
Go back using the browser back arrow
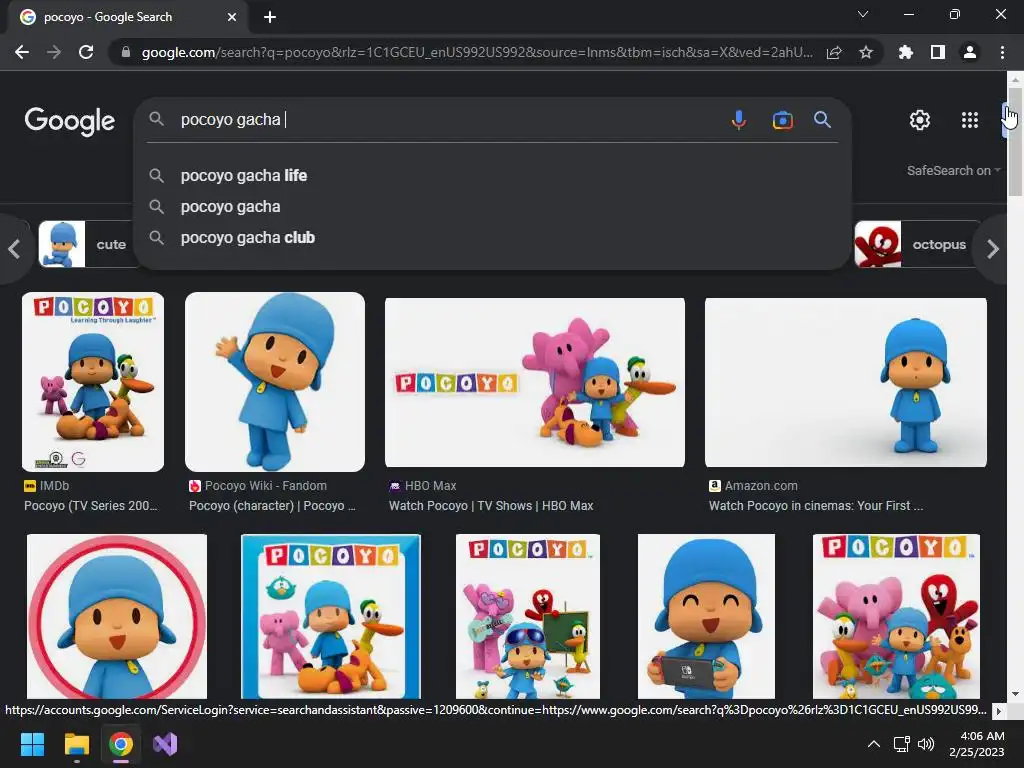pos(22,52)
